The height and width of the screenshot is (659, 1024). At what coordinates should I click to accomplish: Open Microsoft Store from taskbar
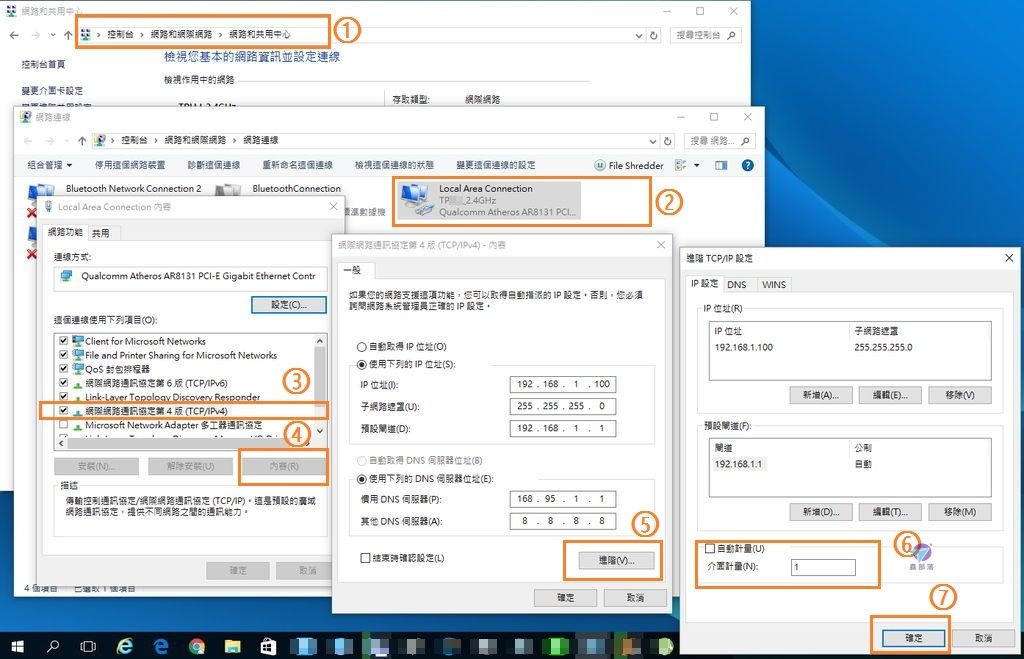click(x=268, y=646)
